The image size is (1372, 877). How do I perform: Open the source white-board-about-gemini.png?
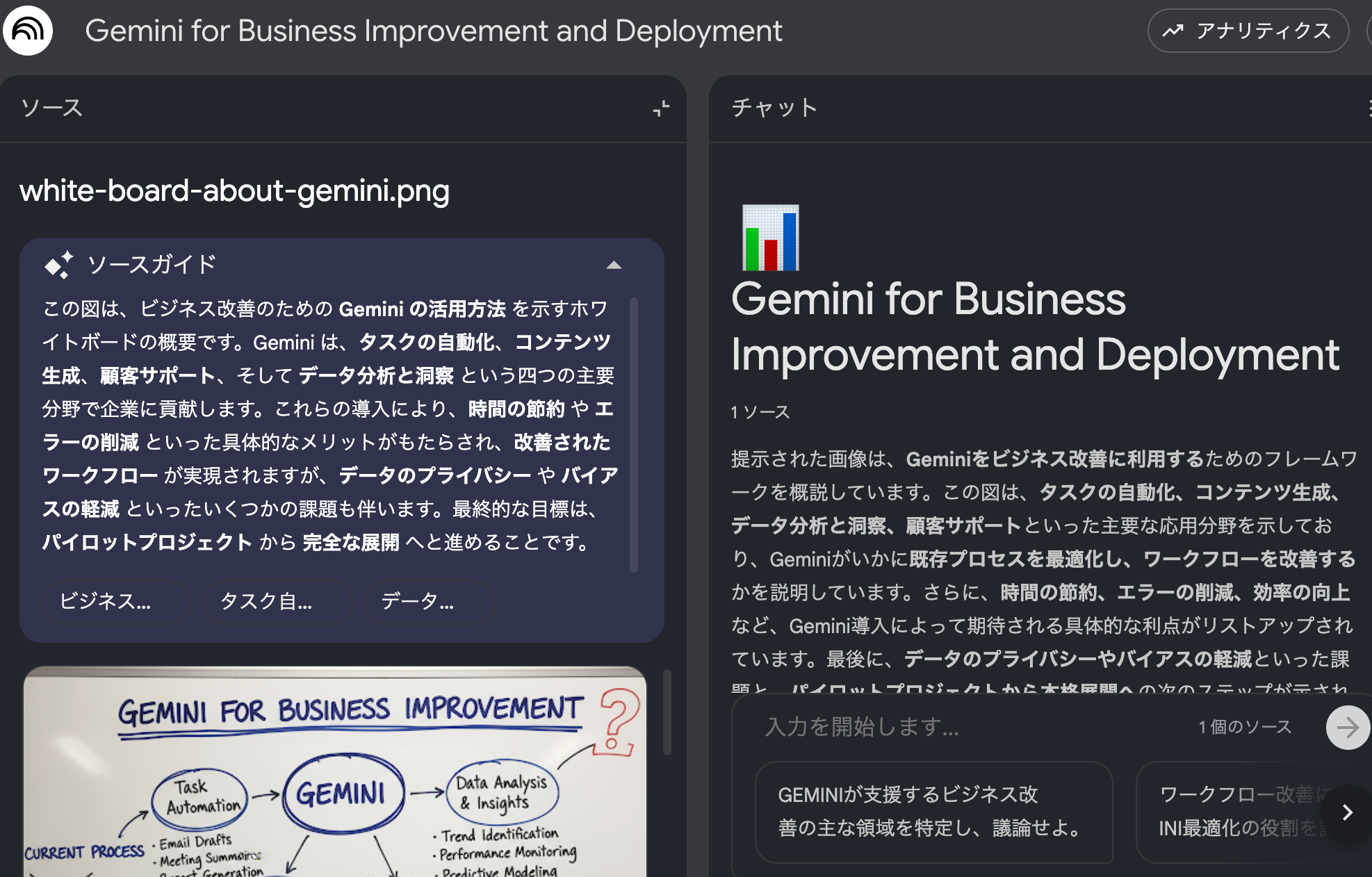pos(235,190)
